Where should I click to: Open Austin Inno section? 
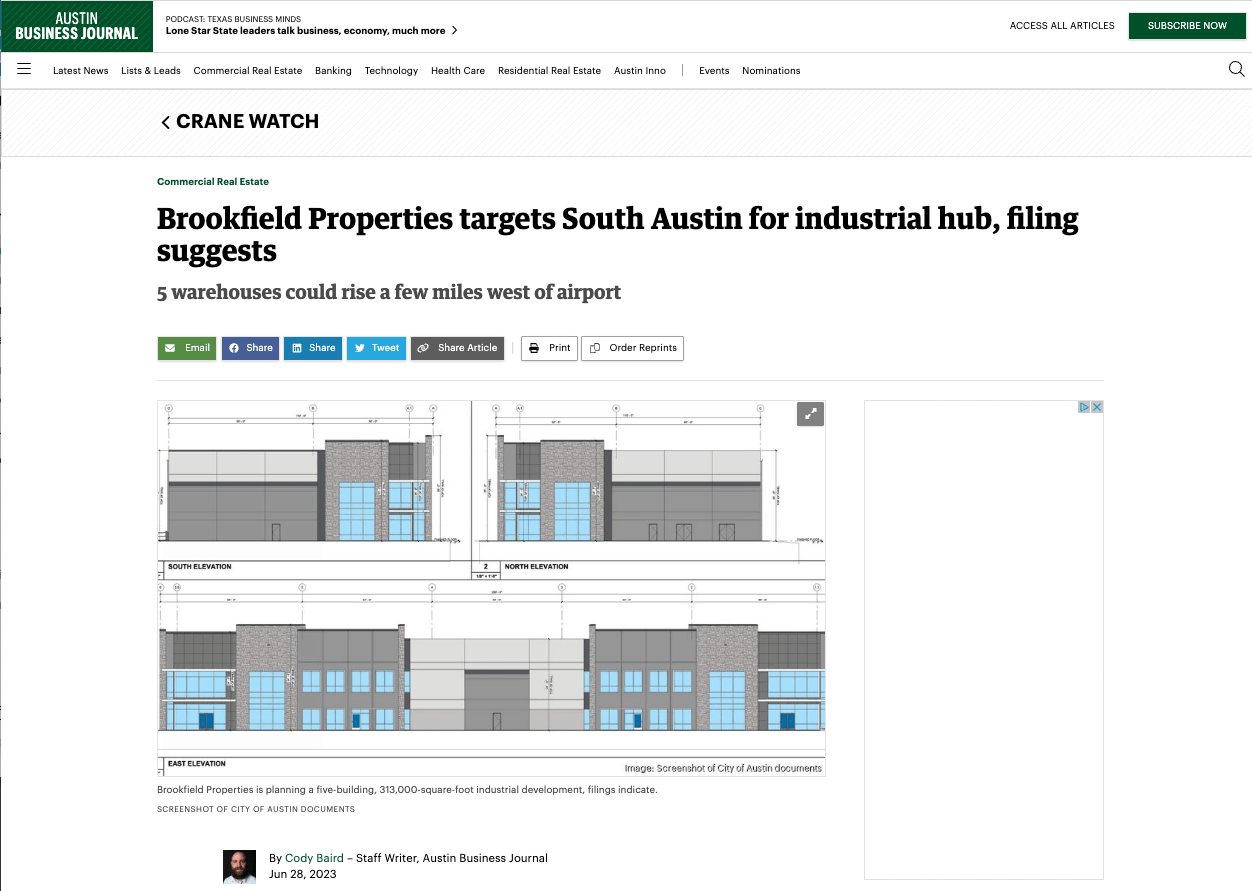tap(640, 71)
